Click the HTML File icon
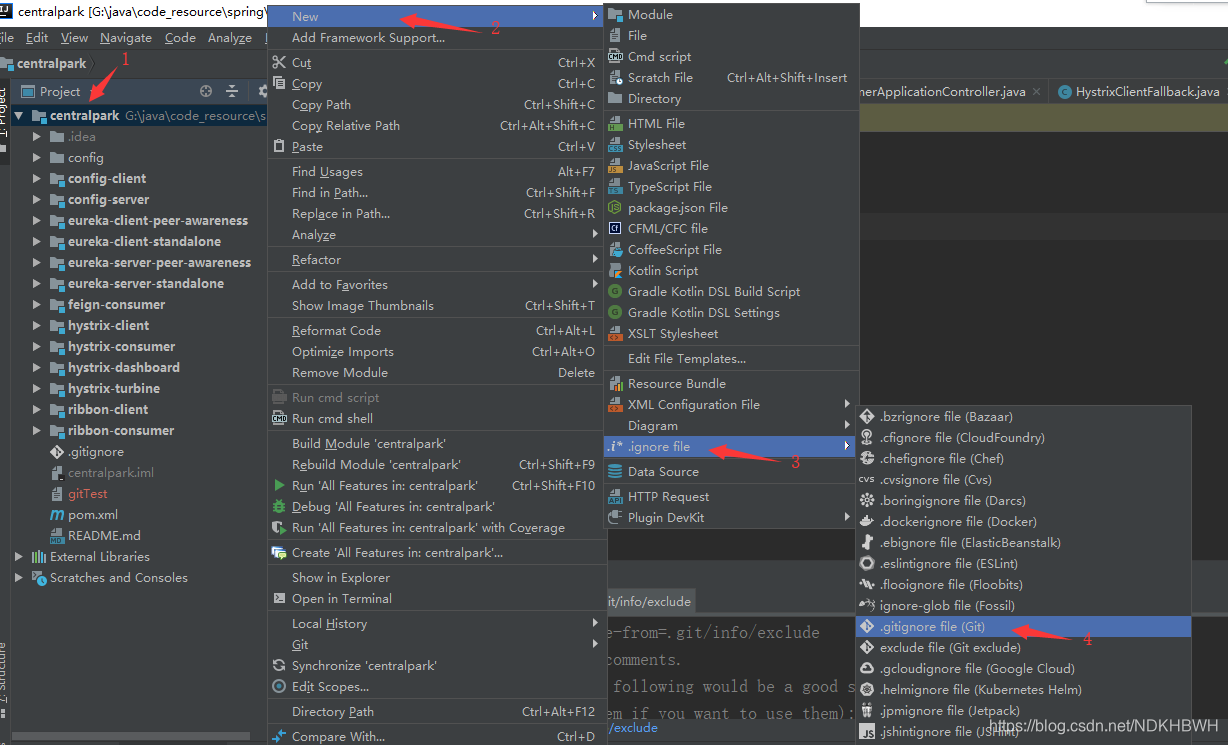This screenshot has height=745, width=1228. point(615,123)
